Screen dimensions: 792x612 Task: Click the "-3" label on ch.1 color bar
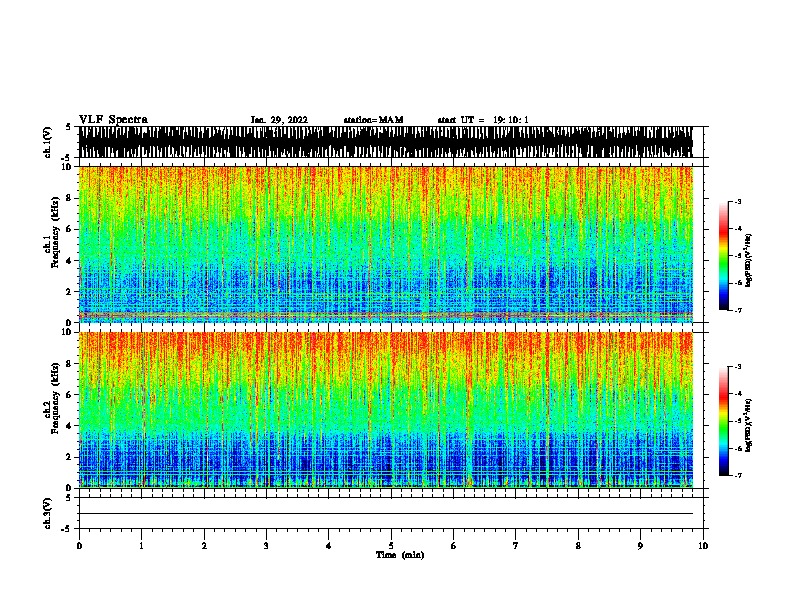tap(737, 202)
